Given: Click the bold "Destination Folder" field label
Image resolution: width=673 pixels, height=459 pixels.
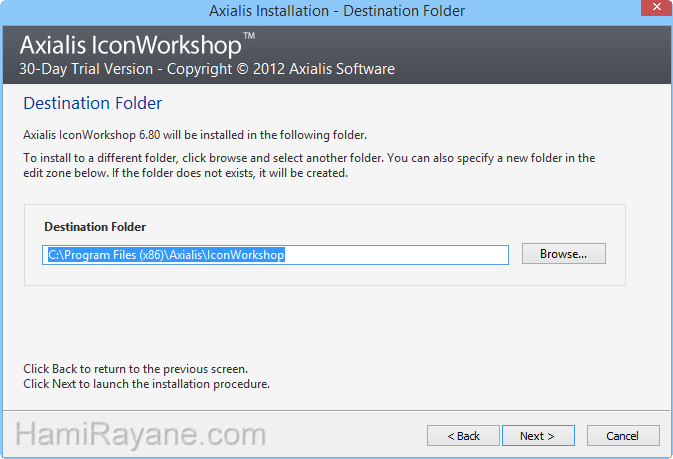Looking at the screenshot, I should click(95, 227).
